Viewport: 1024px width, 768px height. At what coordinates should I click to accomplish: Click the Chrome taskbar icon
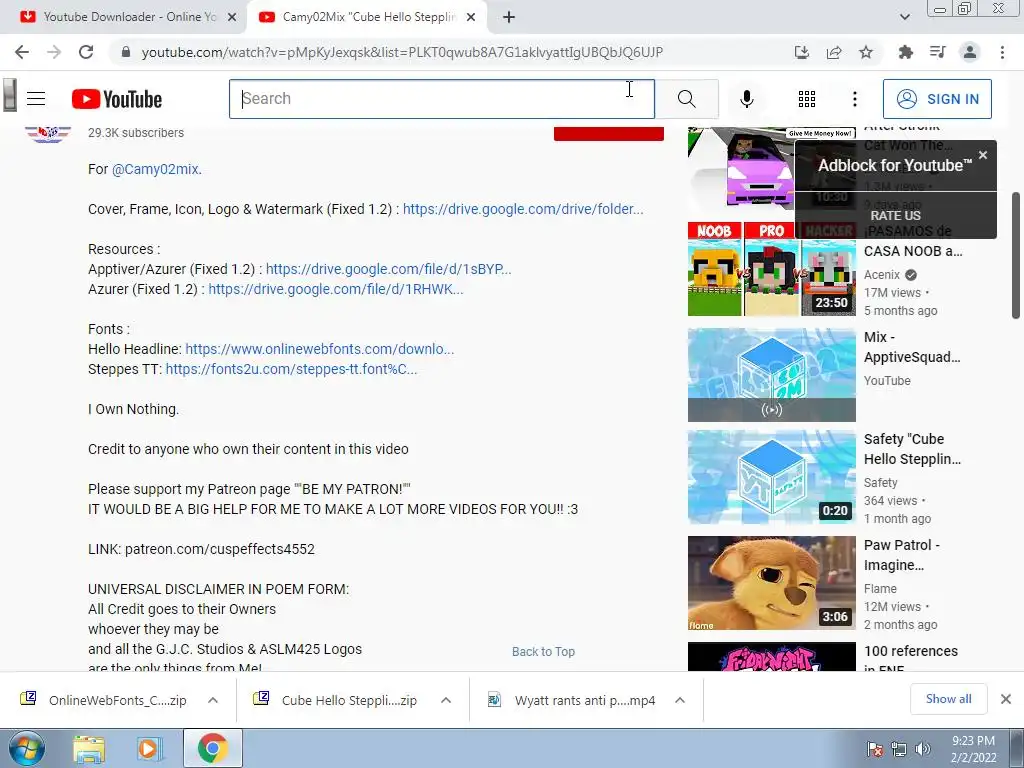click(x=212, y=748)
